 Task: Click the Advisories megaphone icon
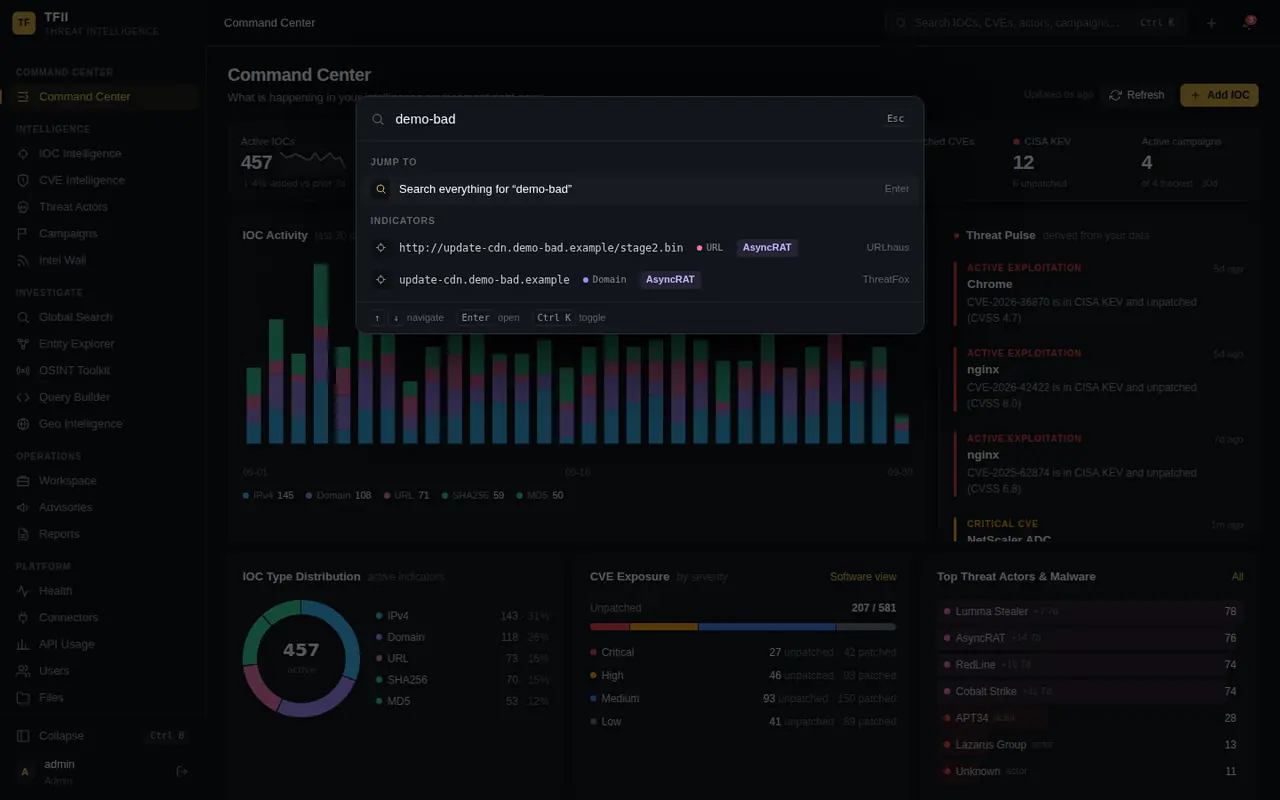(23, 508)
